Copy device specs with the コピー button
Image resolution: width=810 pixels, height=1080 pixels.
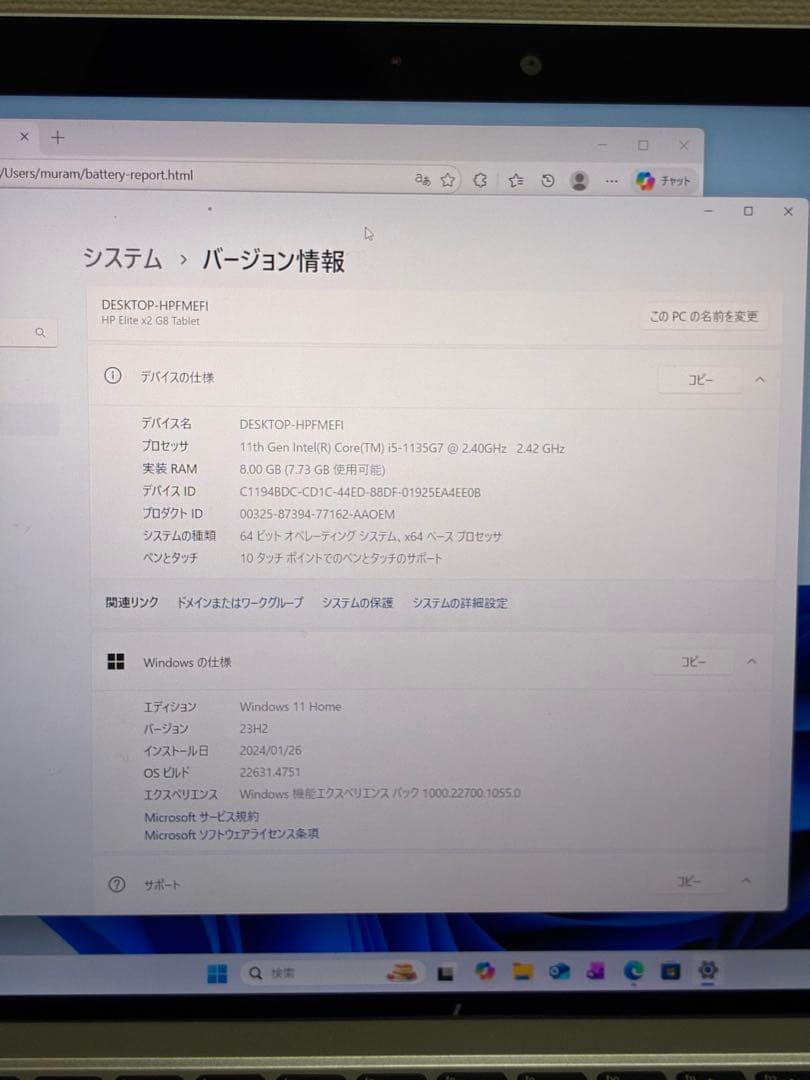[x=699, y=380]
